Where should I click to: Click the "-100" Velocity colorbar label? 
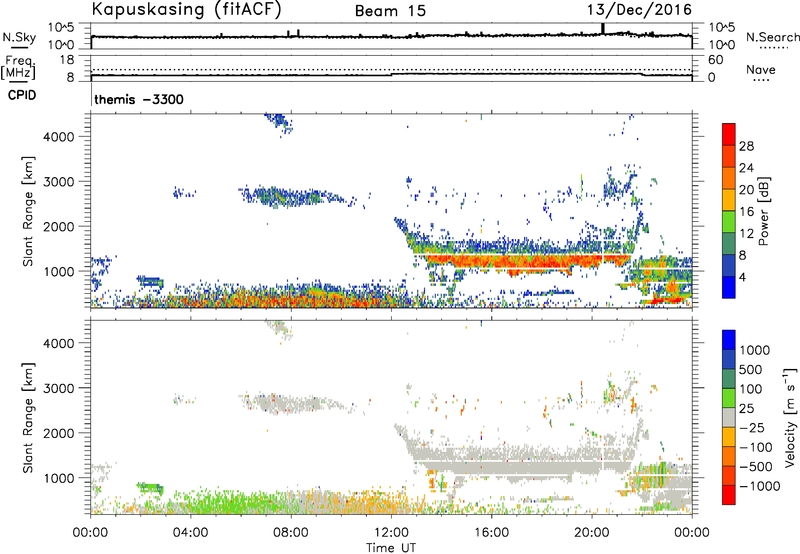click(756, 447)
